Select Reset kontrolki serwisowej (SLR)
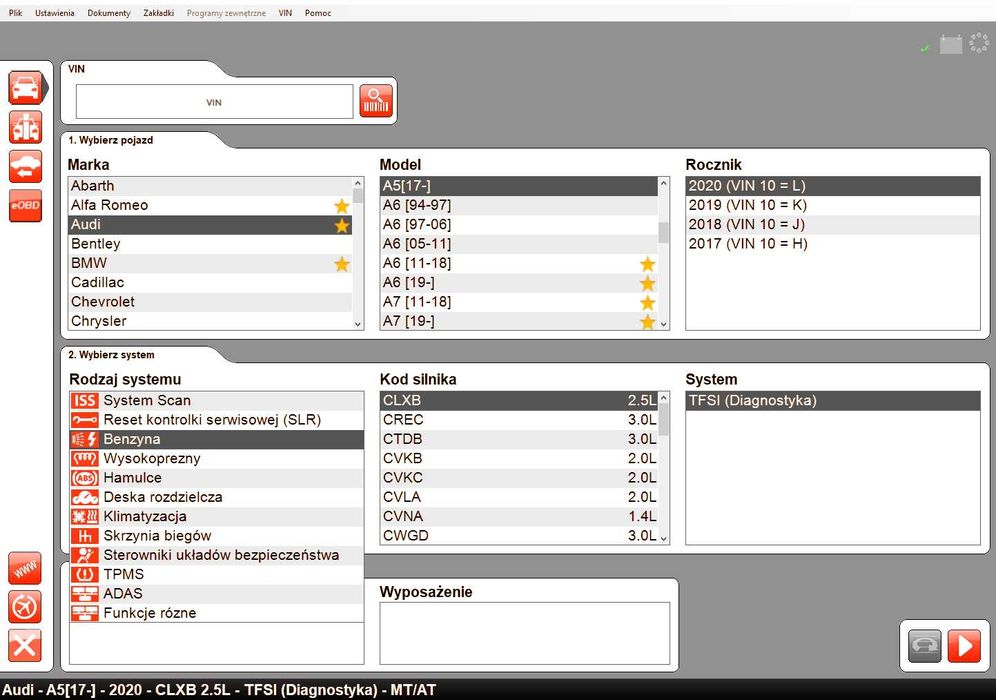Viewport: 996px width, 700px height. click(217, 420)
